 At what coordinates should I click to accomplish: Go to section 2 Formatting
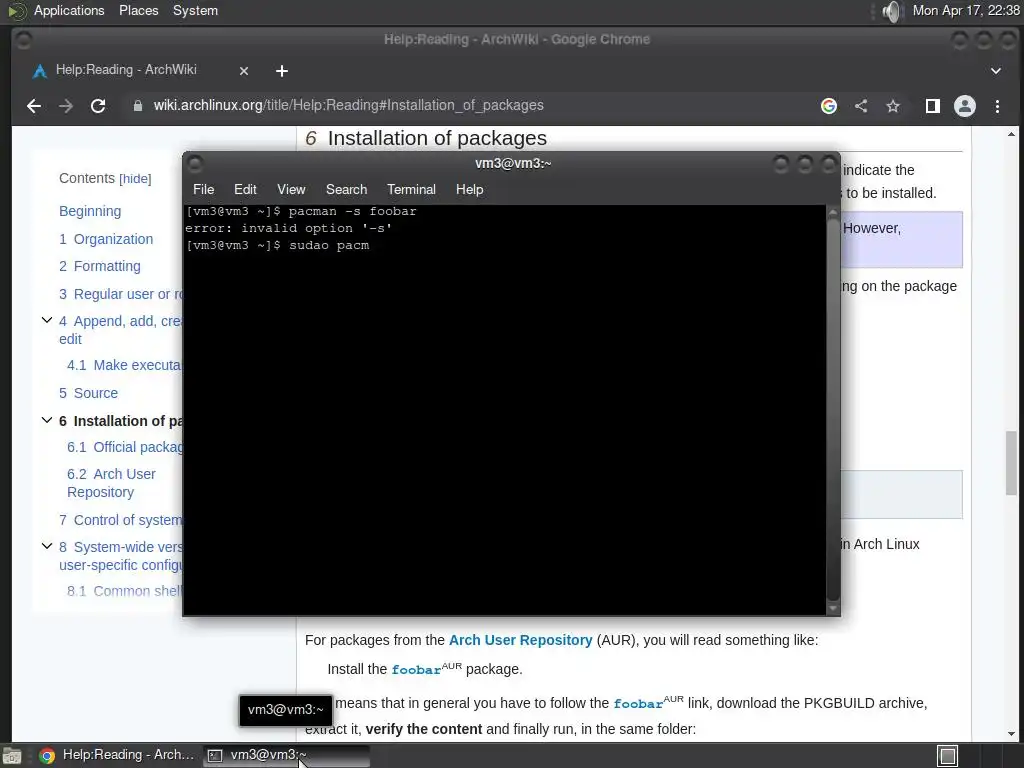click(x=100, y=266)
